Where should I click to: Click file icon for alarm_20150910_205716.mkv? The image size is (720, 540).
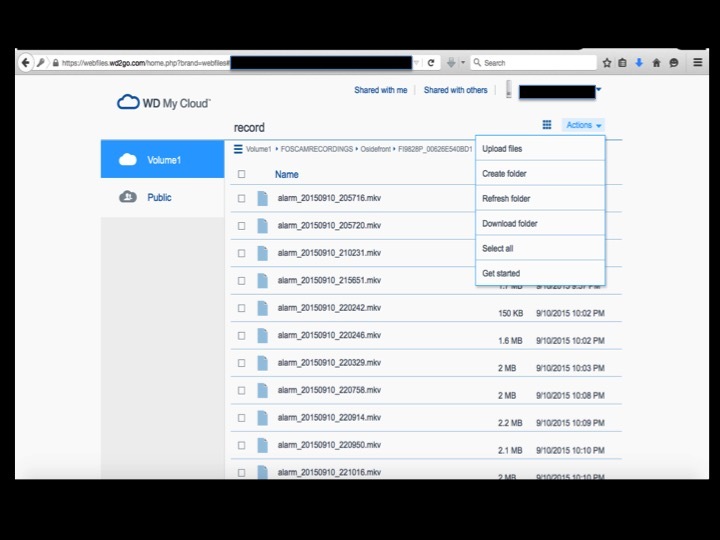[262, 198]
